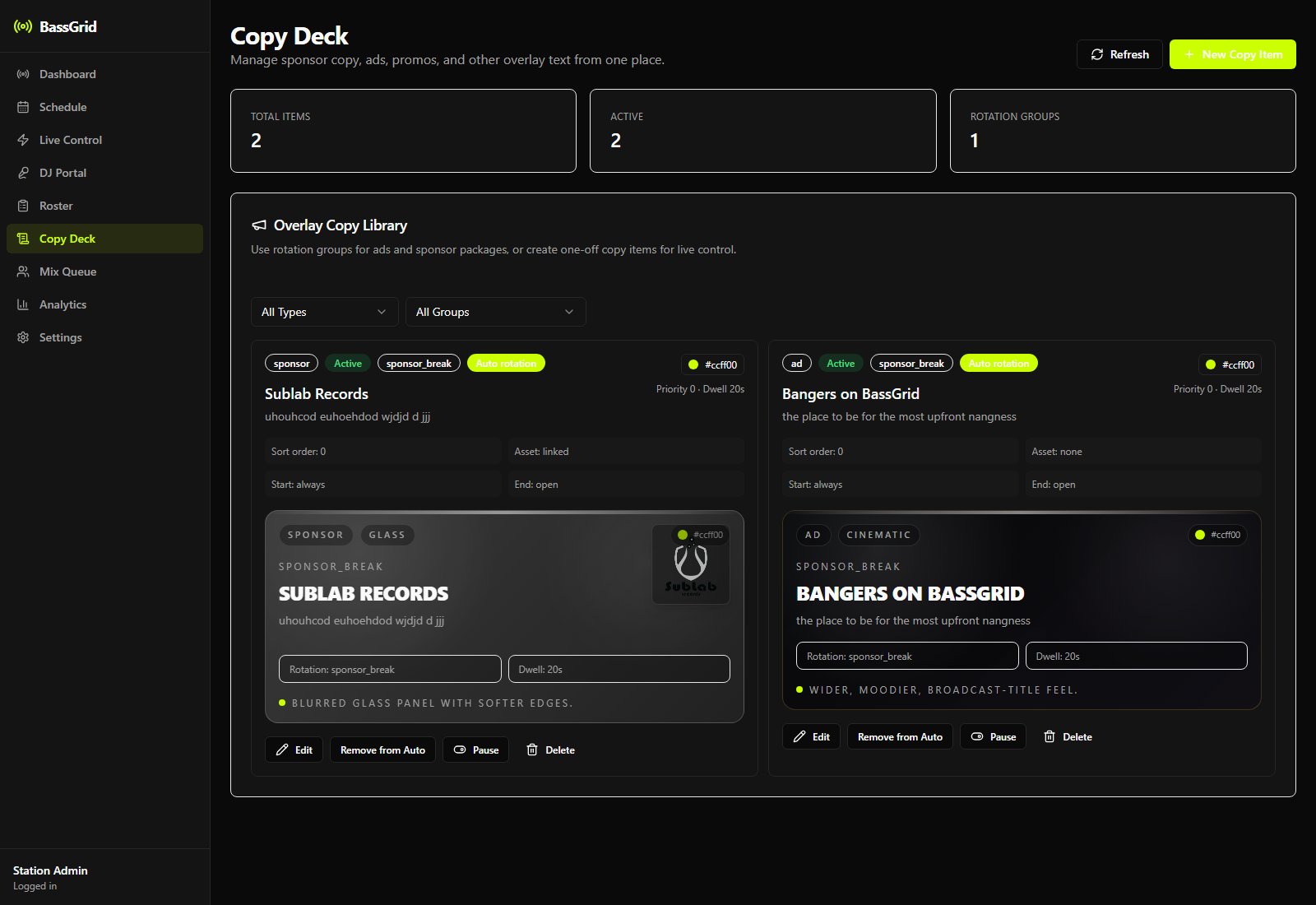
Task: Click the ad type tag
Action: coord(797,363)
